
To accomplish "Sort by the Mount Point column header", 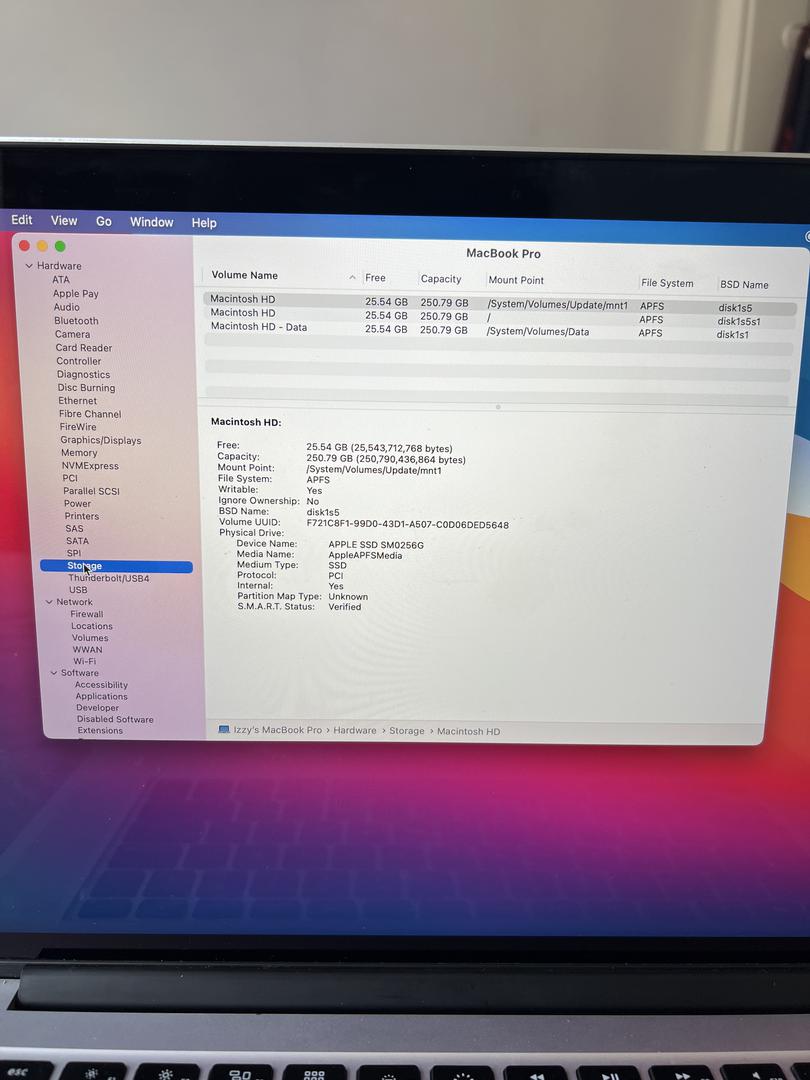I will pyautogui.click(x=516, y=280).
